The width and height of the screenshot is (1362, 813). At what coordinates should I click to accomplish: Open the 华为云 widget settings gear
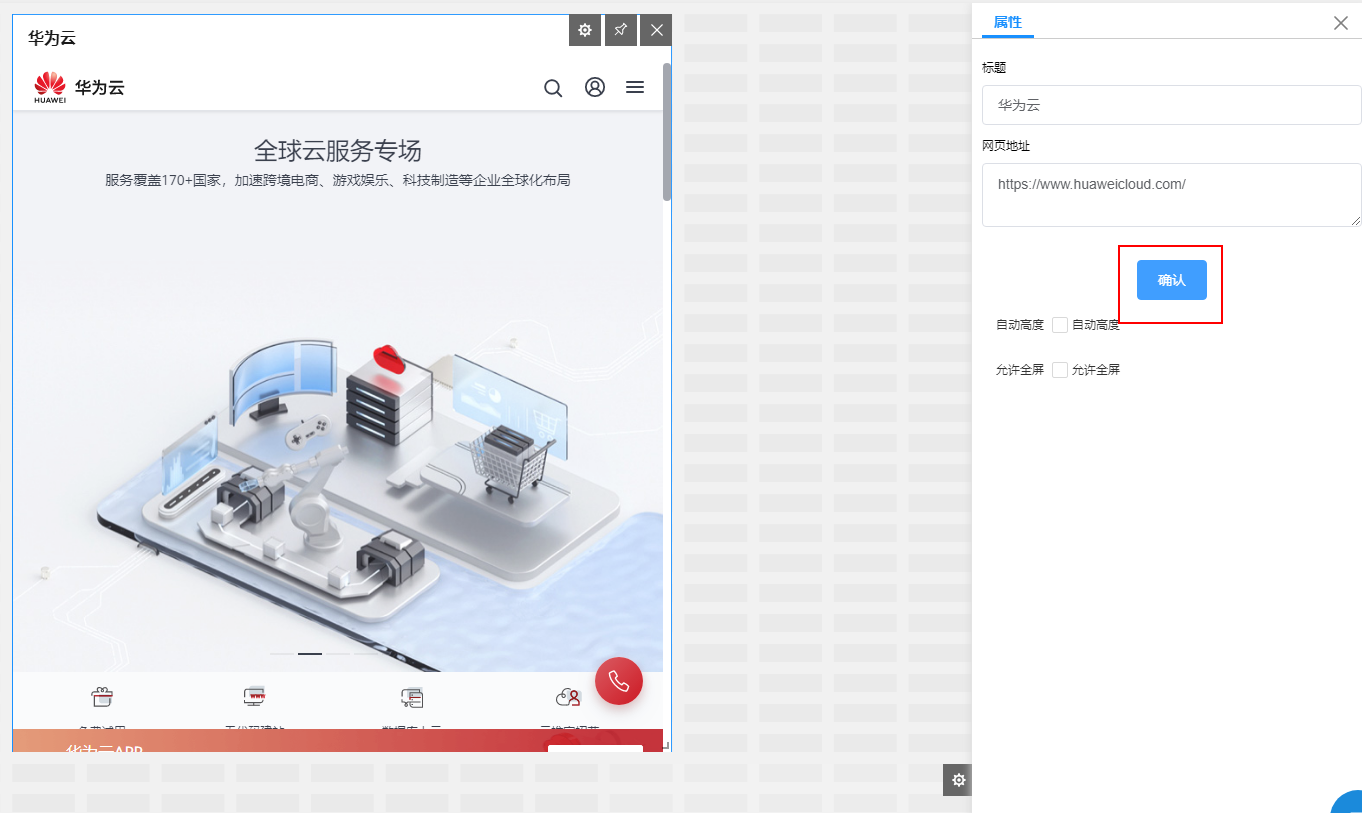click(585, 30)
